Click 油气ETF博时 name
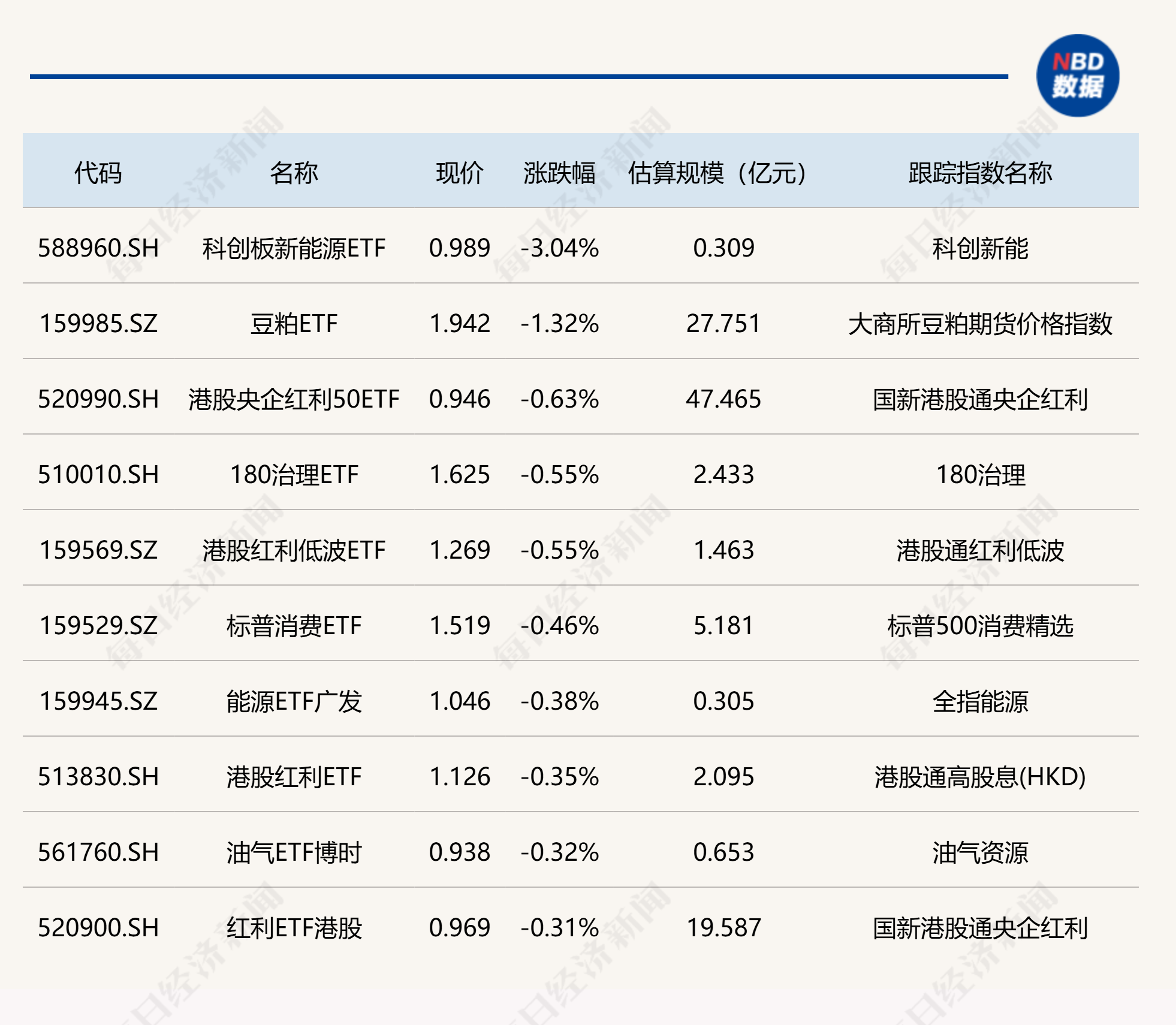The height and width of the screenshot is (1025, 1176). pyautogui.click(x=294, y=852)
